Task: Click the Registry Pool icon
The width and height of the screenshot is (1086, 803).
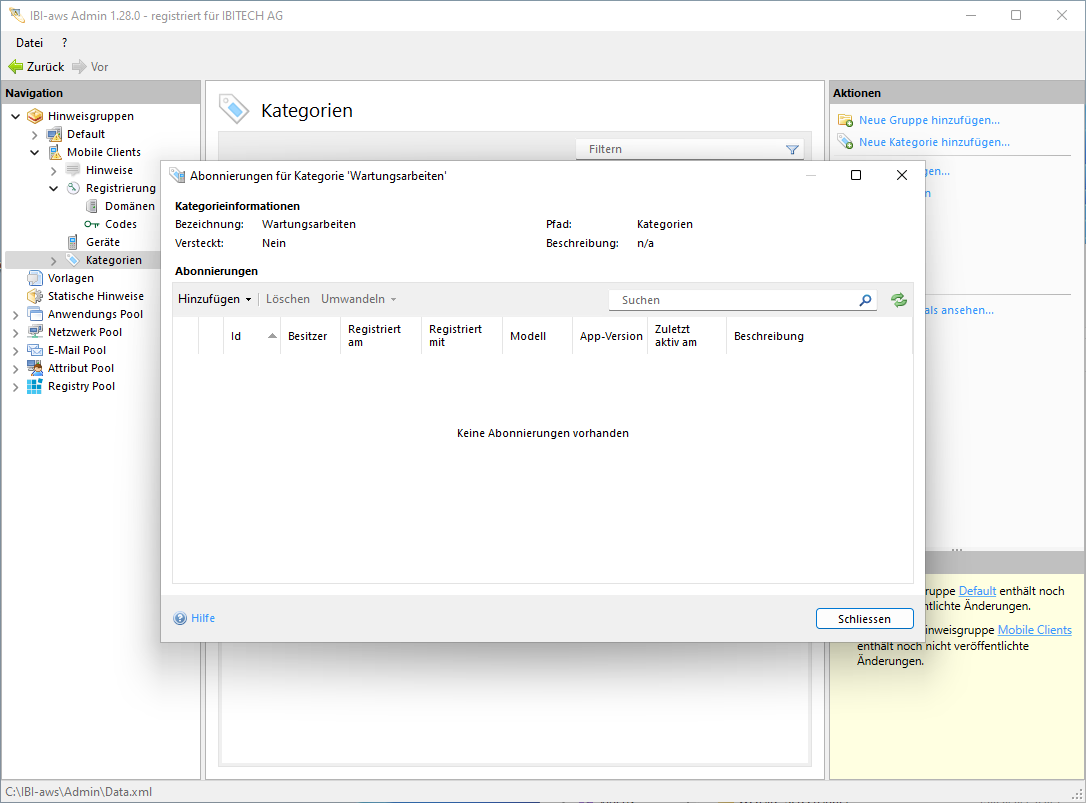Action: pos(35,386)
